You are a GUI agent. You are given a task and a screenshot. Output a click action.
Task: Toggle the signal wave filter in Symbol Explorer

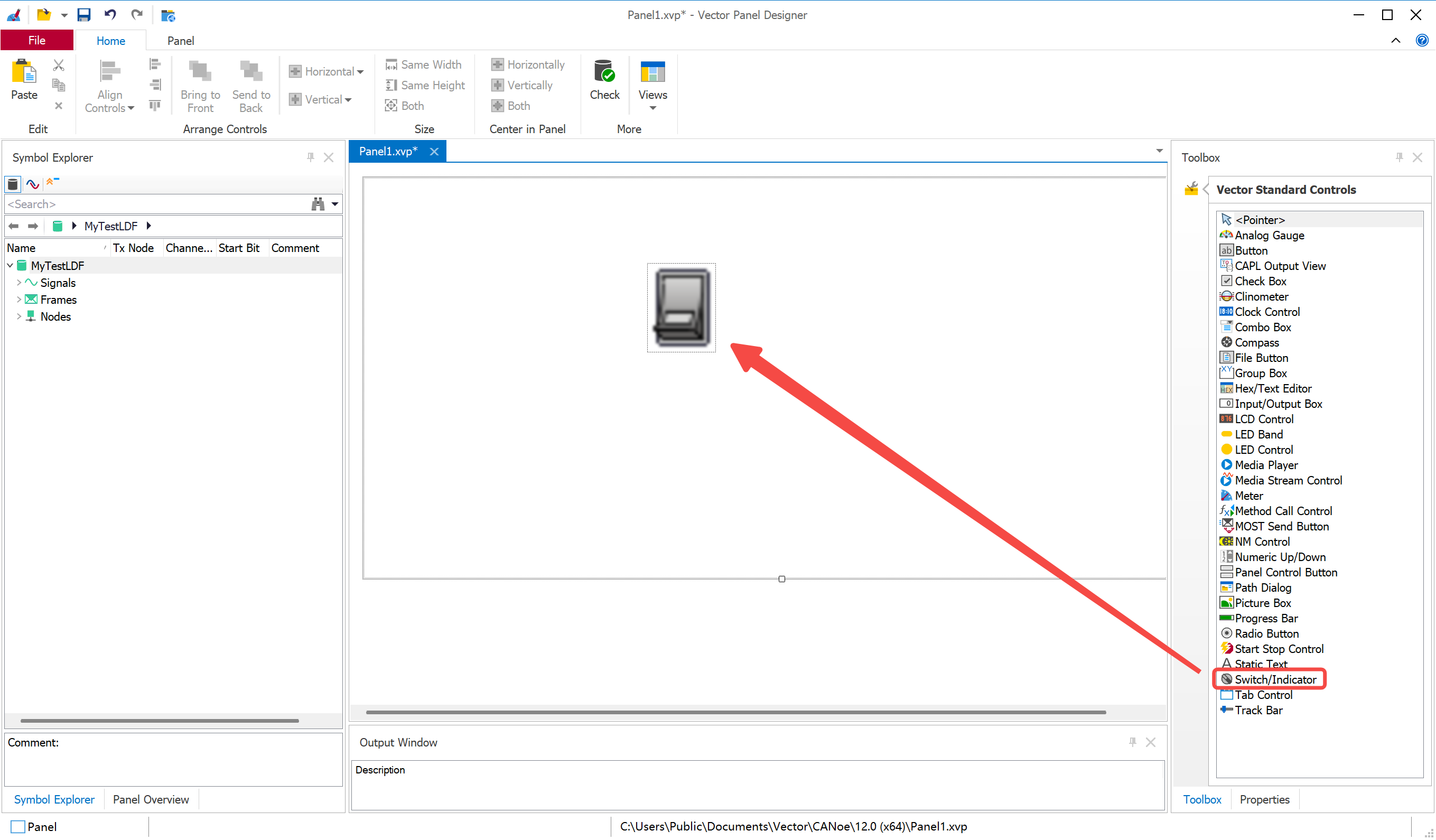coord(32,184)
